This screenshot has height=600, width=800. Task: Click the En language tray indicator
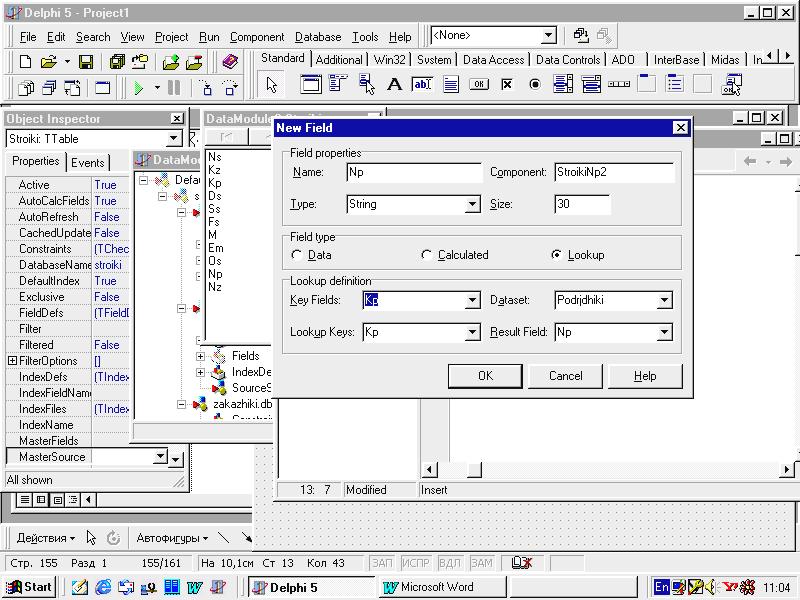661,587
